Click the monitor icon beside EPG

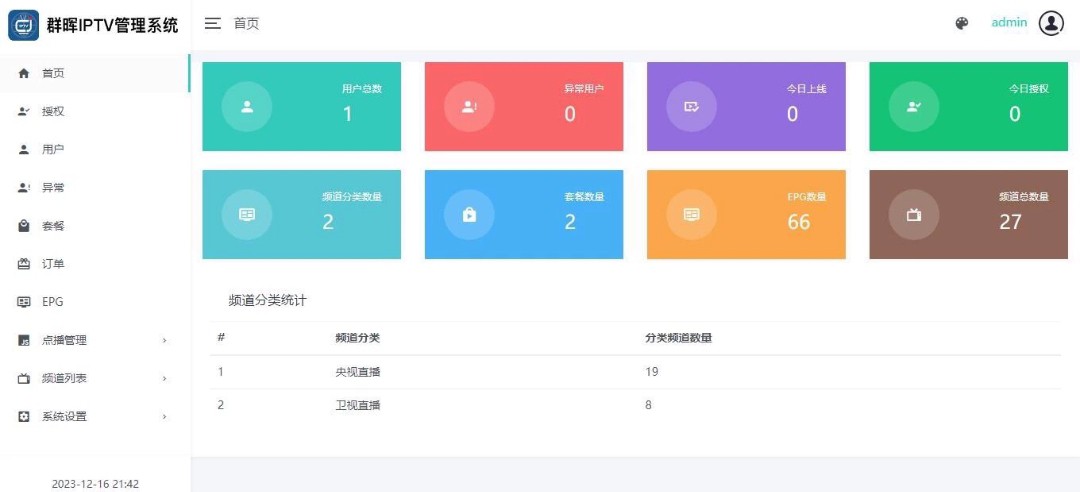[x=24, y=302]
